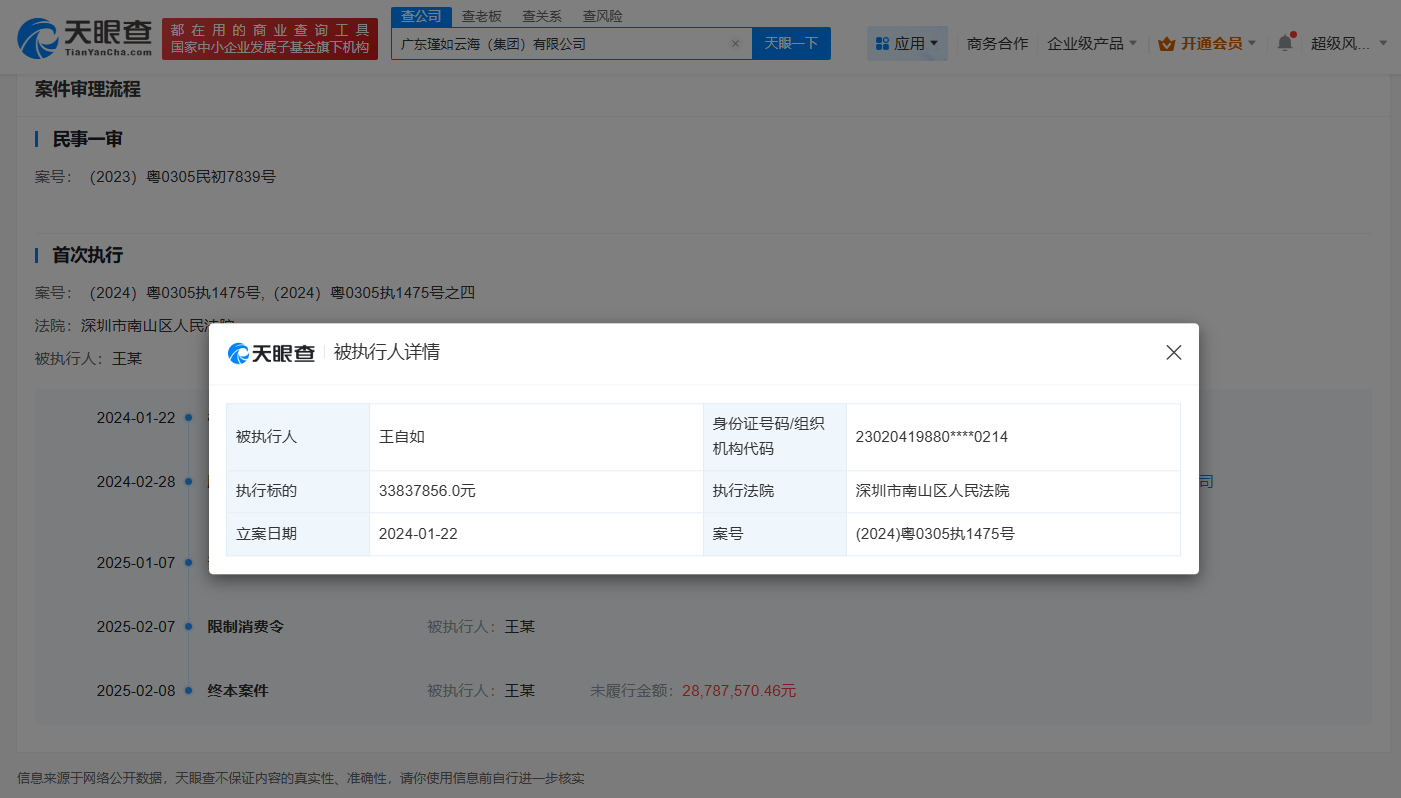1401x798 pixels.
Task: Click the crown icon beside 开通会员
Action: [1166, 44]
